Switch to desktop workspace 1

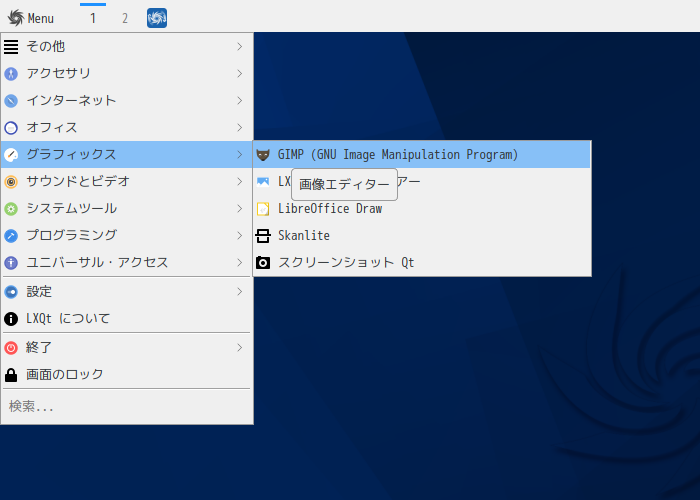[x=93, y=18]
